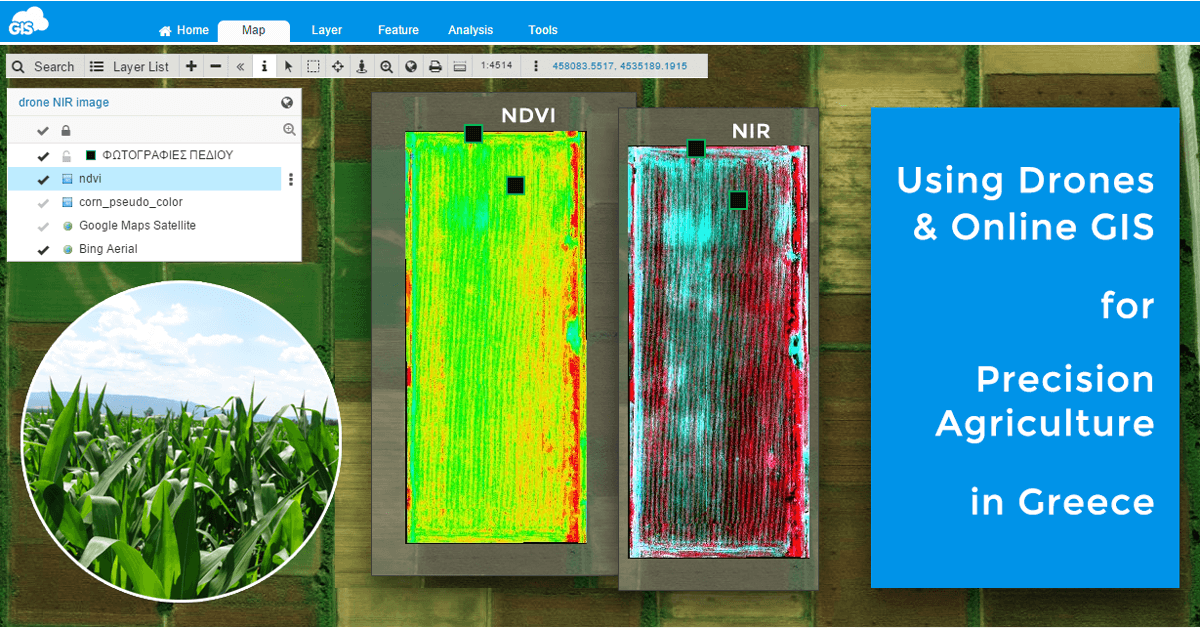Toggle the lock on ΦΩΤΟΓΡΑΦΙΕΣ ΠΕΔΙΟΥ layer
The image size is (1200, 628).
67,156
